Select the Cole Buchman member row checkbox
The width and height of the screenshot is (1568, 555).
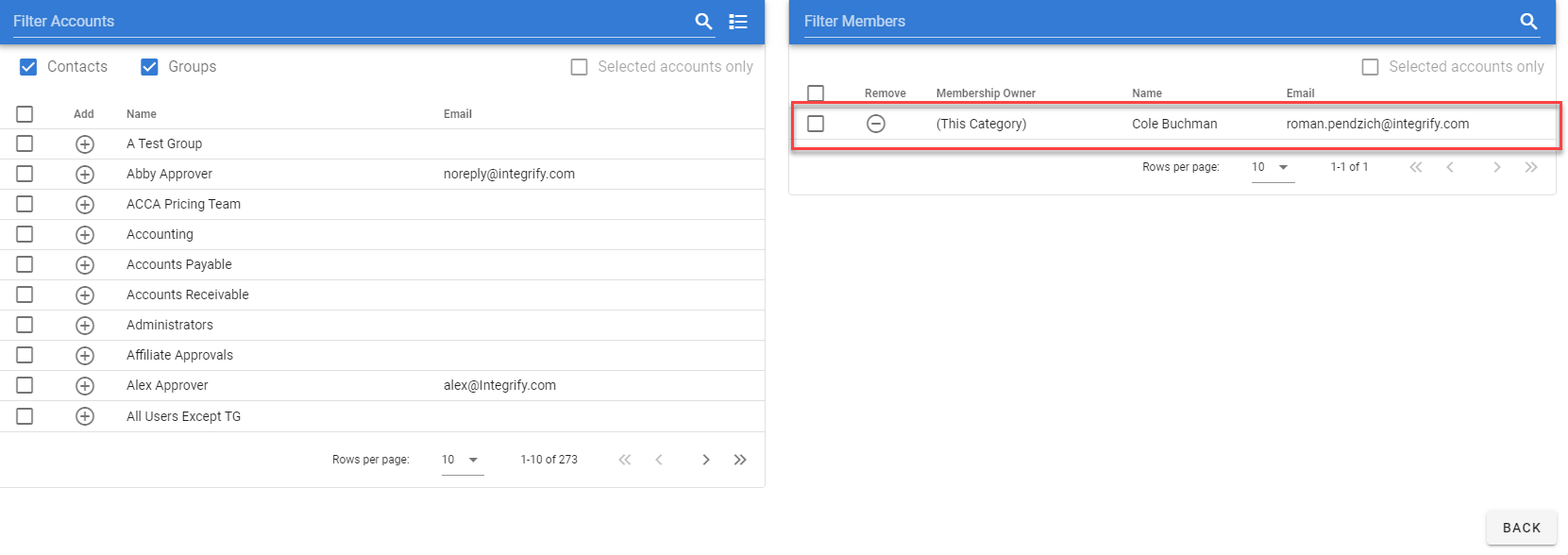coord(816,124)
